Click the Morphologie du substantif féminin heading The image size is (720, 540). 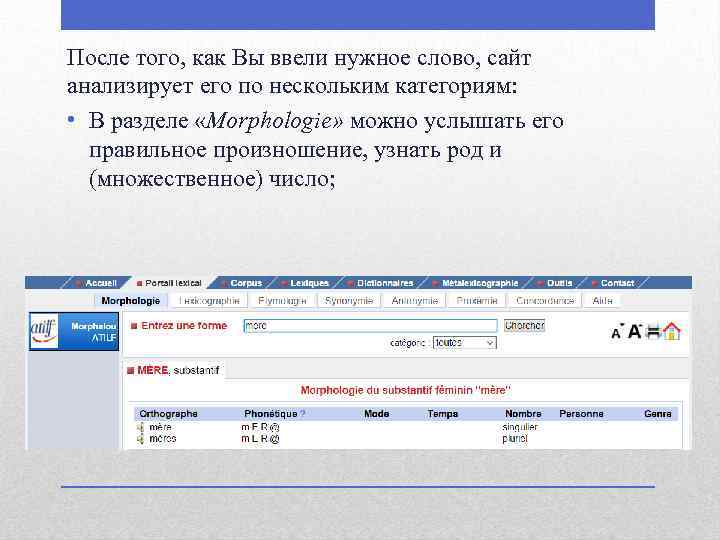click(x=406, y=390)
